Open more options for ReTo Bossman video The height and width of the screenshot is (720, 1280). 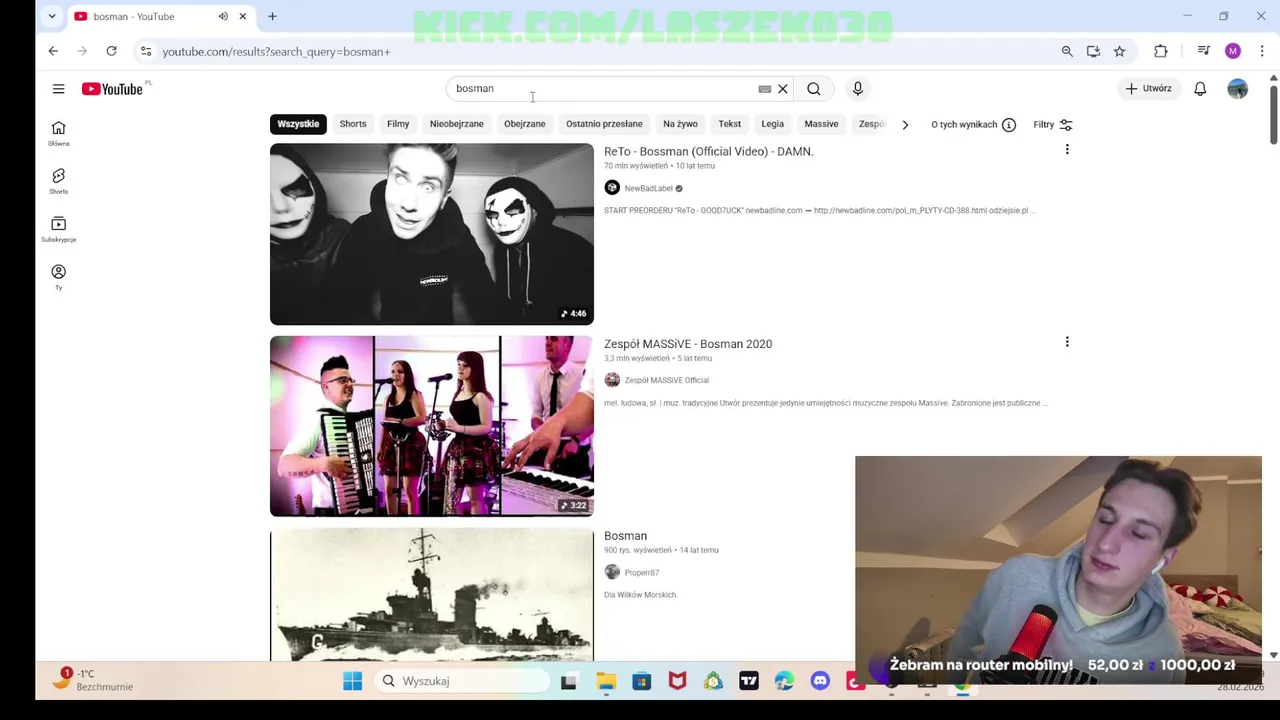coord(1067,150)
